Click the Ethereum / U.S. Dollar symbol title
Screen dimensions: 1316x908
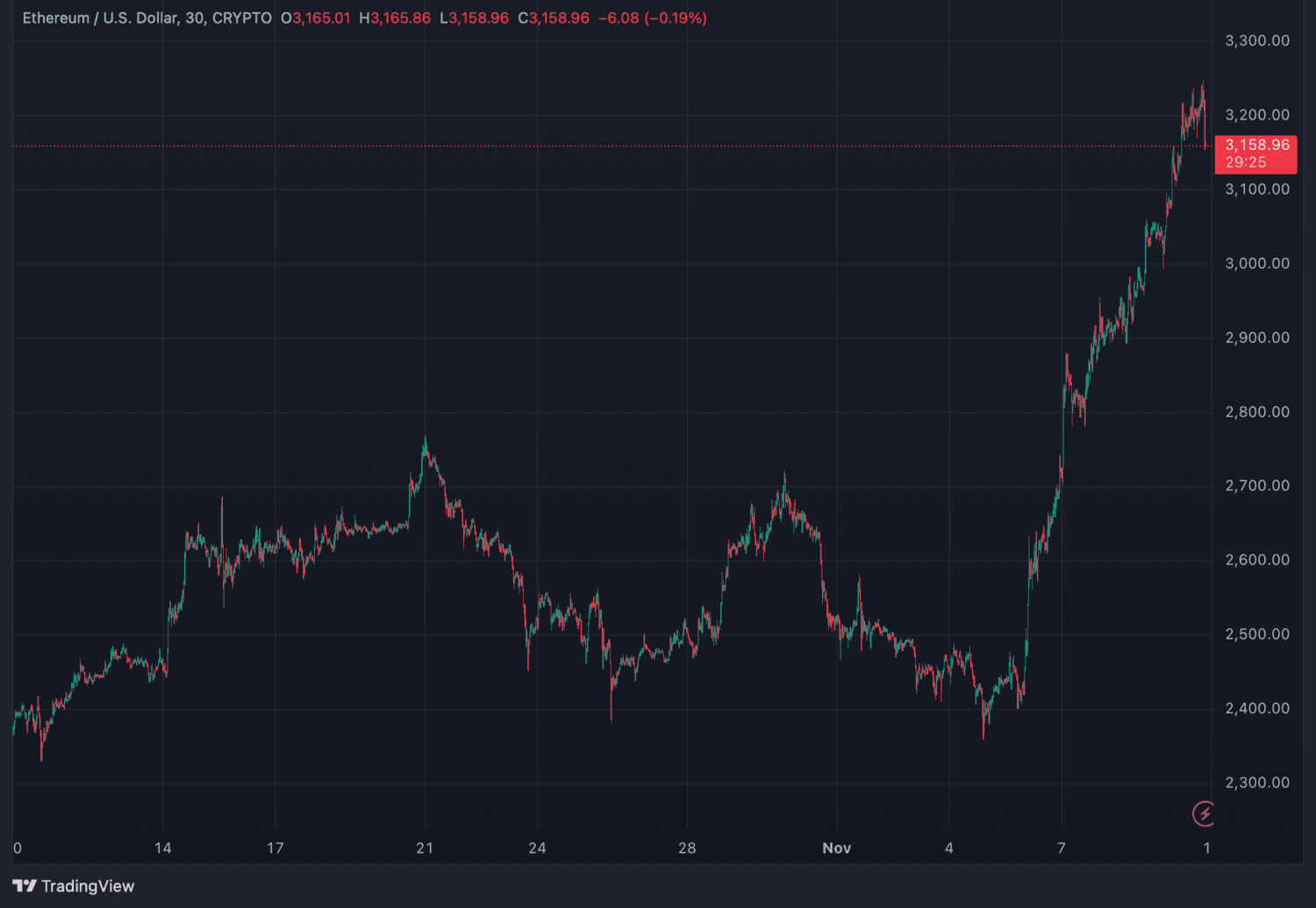point(99,18)
